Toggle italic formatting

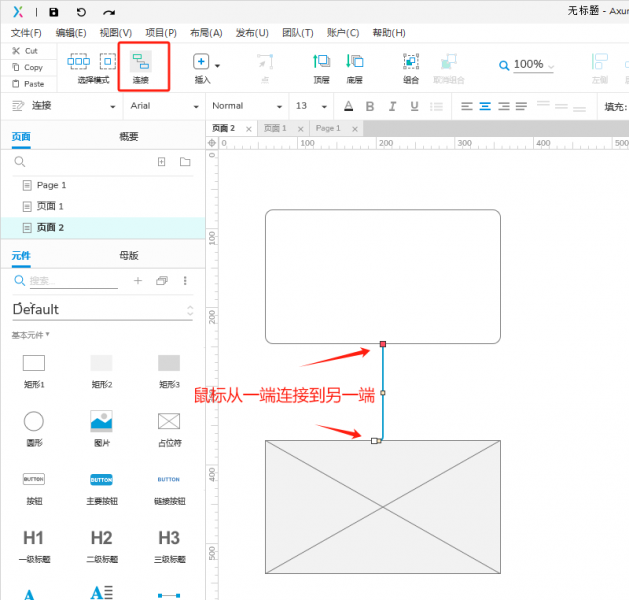(x=392, y=106)
